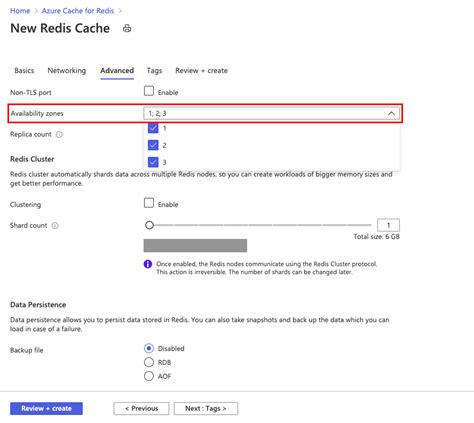Screen dimensions: 474x423
Task: Switch to the Networking tab
Action: click(67, 71)
